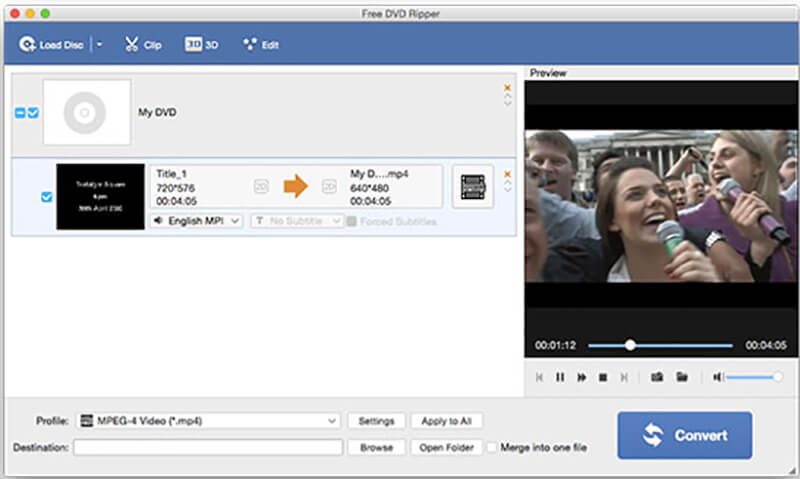
Task: Fast forward the preview video
Action: (581, 377)
